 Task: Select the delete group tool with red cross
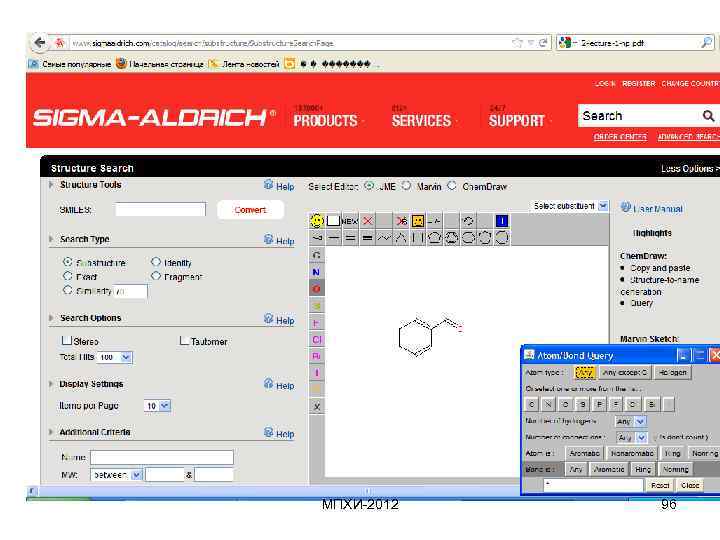click(x=401, y=221)
